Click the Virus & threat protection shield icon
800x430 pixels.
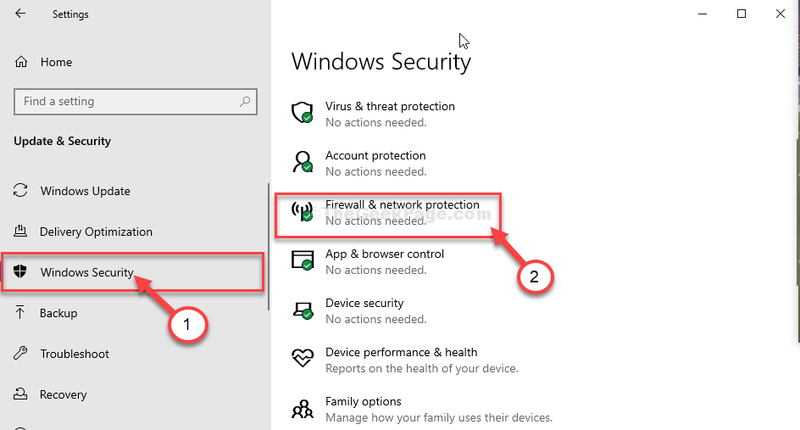click(302, 112)
